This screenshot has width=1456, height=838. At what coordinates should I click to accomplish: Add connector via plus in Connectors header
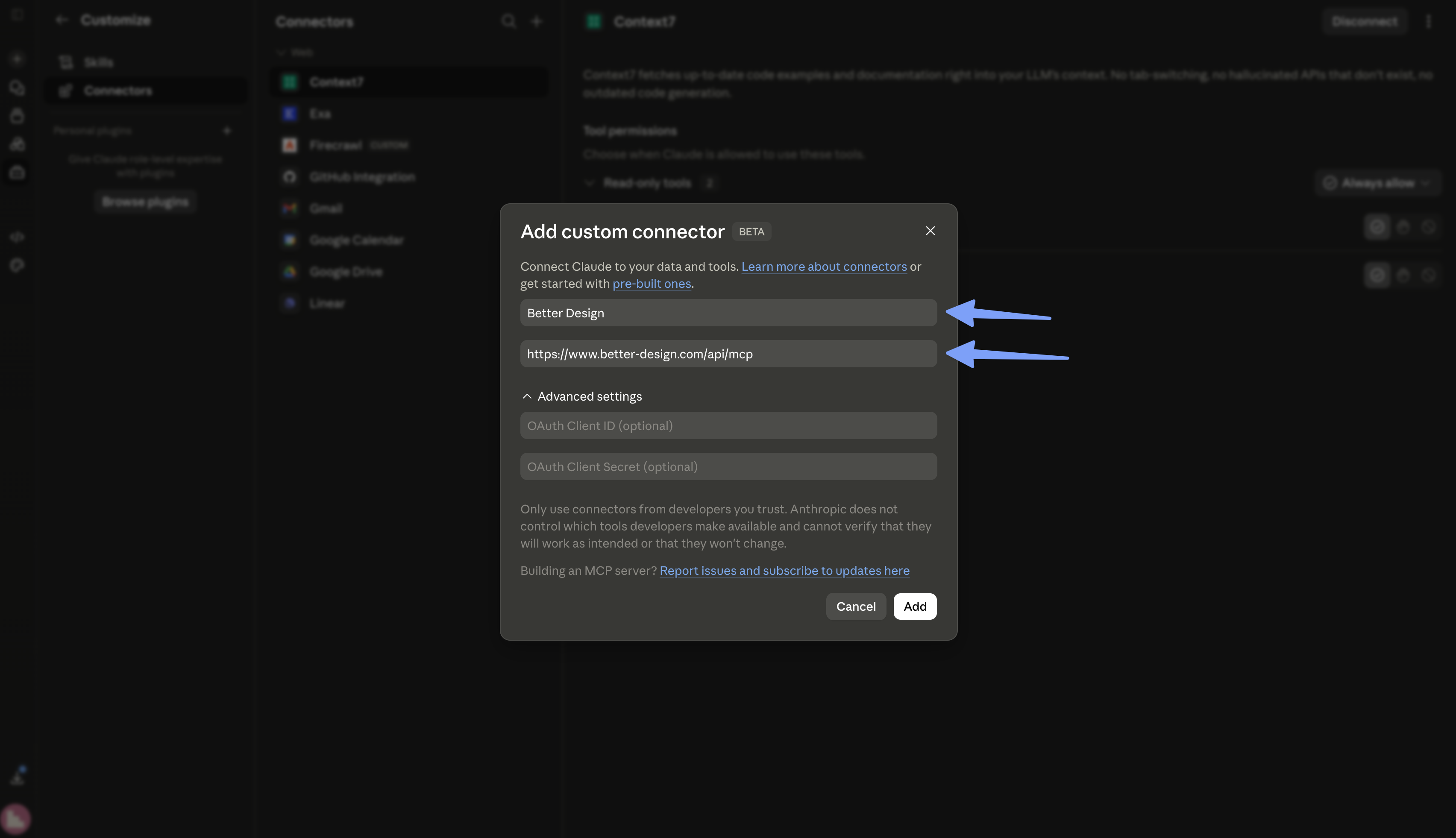click(536, 21)
